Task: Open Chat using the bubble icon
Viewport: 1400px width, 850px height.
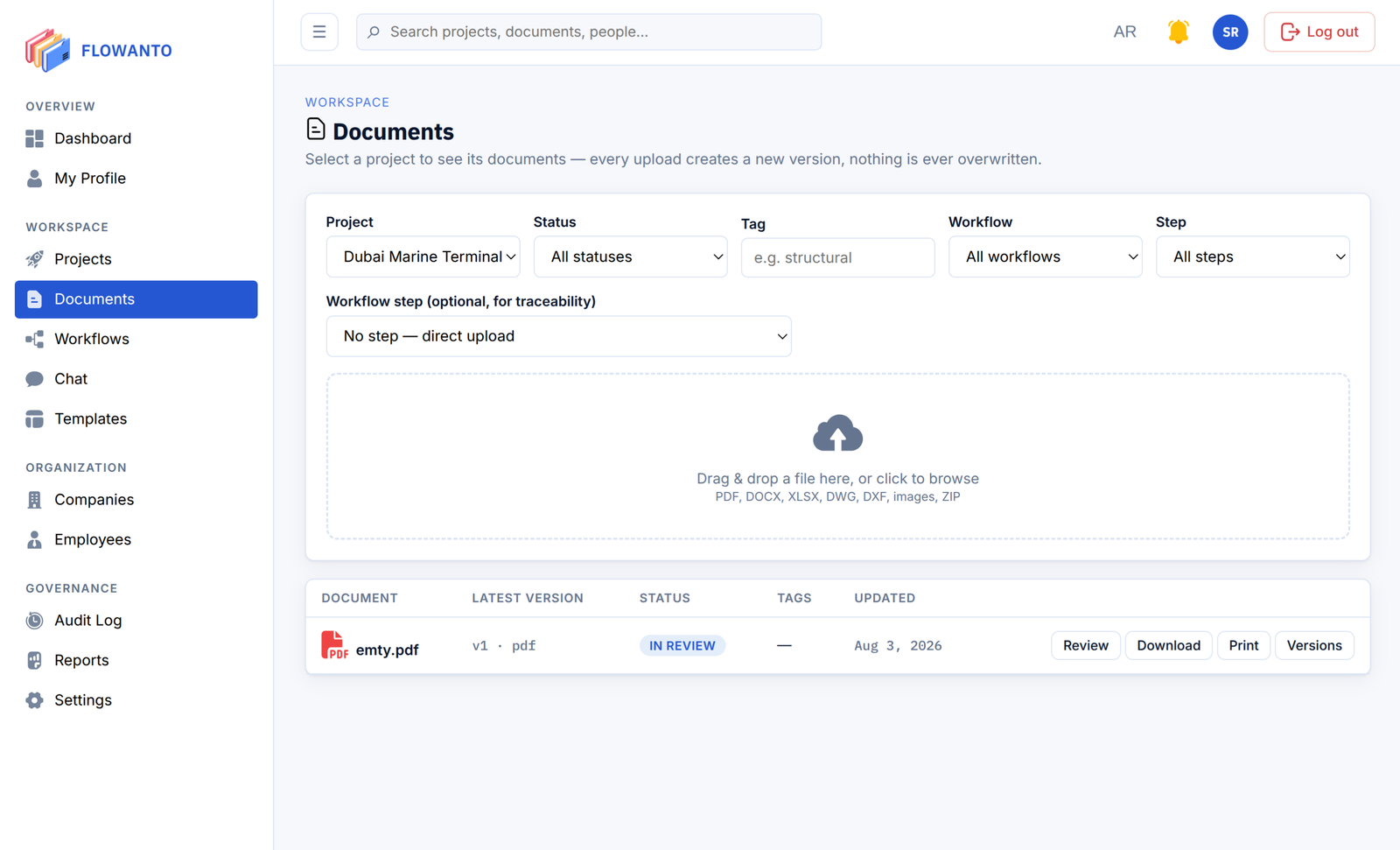Action: (34, 379)
